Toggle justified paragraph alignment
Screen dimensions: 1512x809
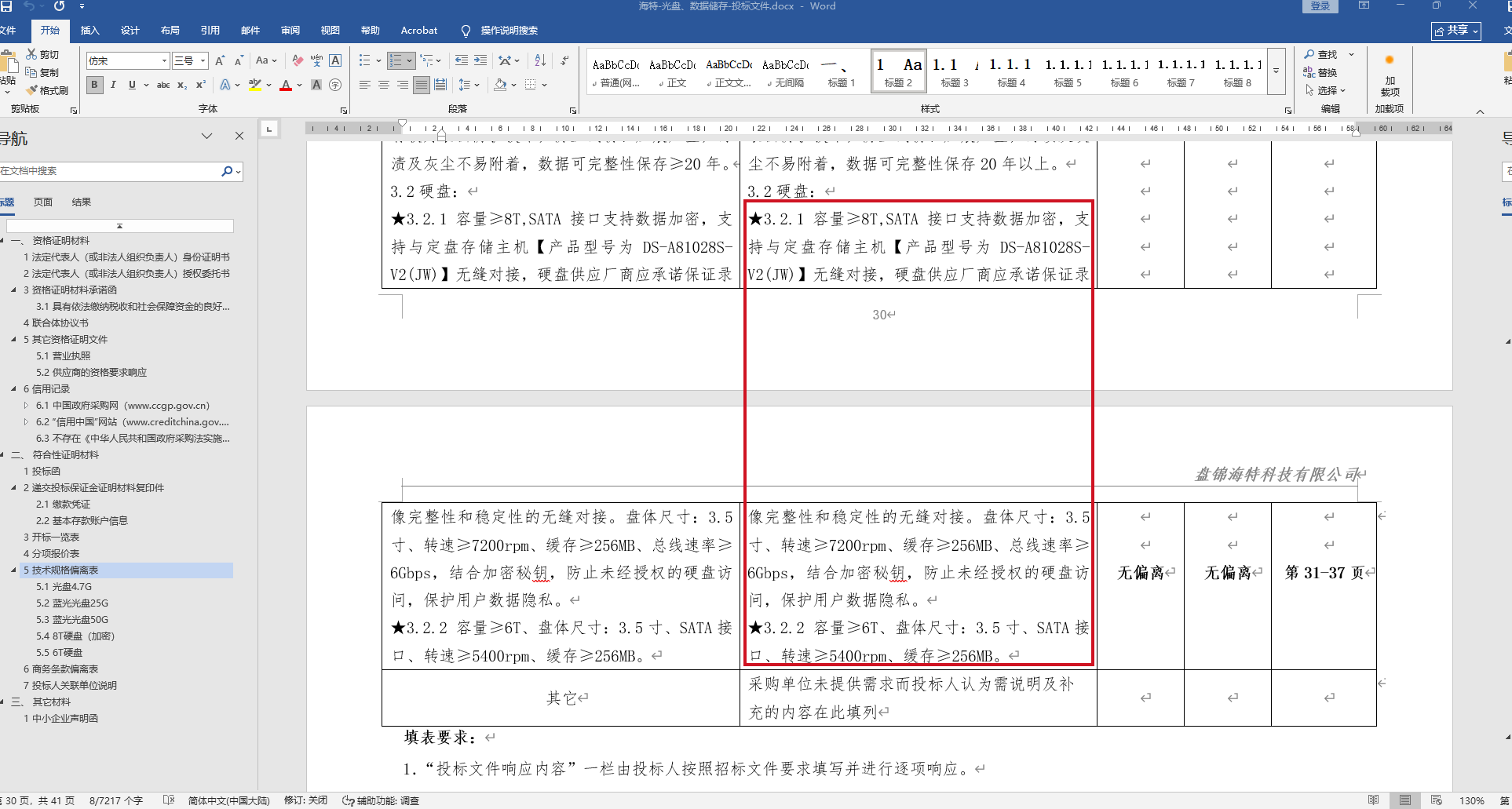422,85
